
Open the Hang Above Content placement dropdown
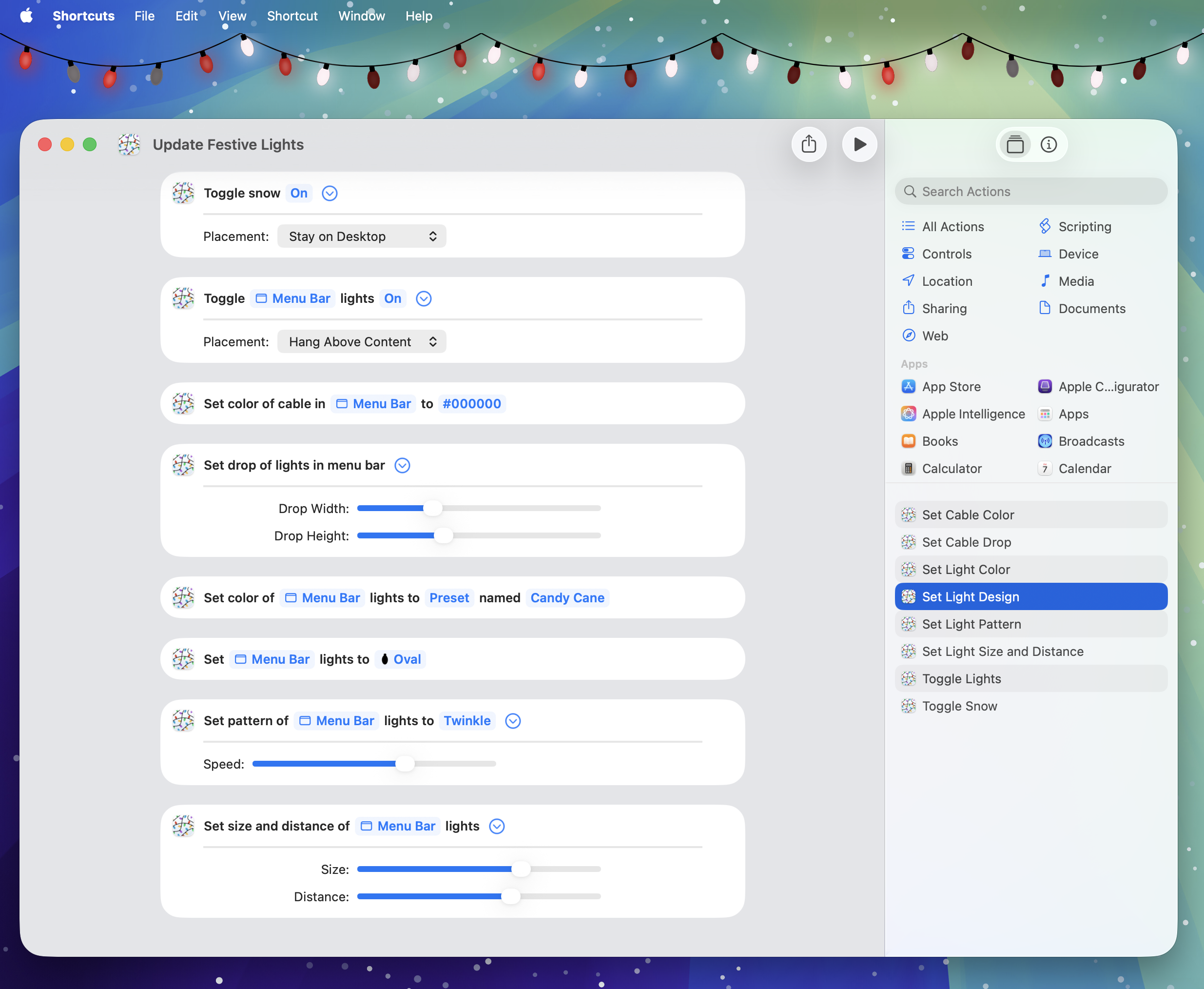362,342
